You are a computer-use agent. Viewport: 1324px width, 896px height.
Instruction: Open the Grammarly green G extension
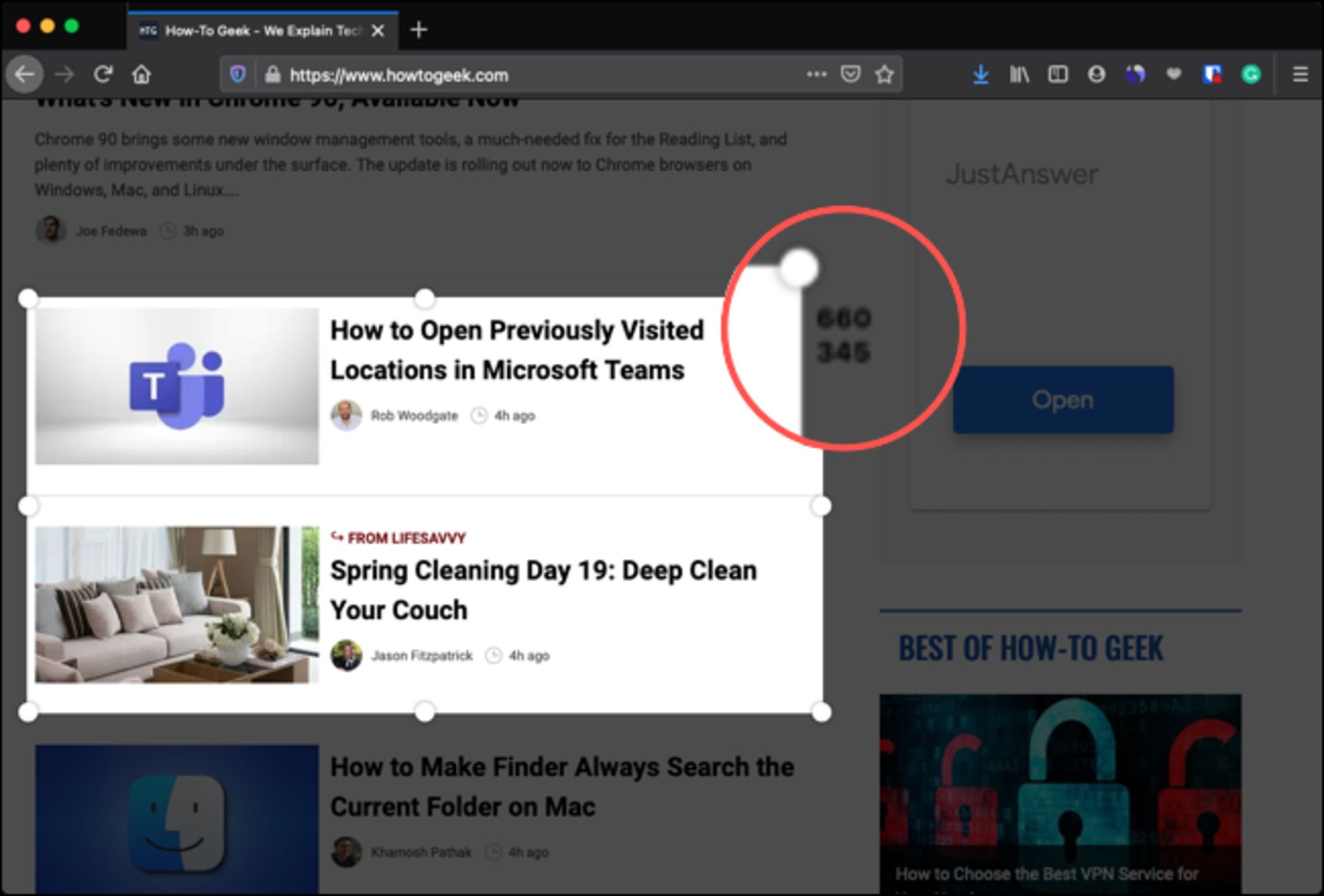[1251, 74]
